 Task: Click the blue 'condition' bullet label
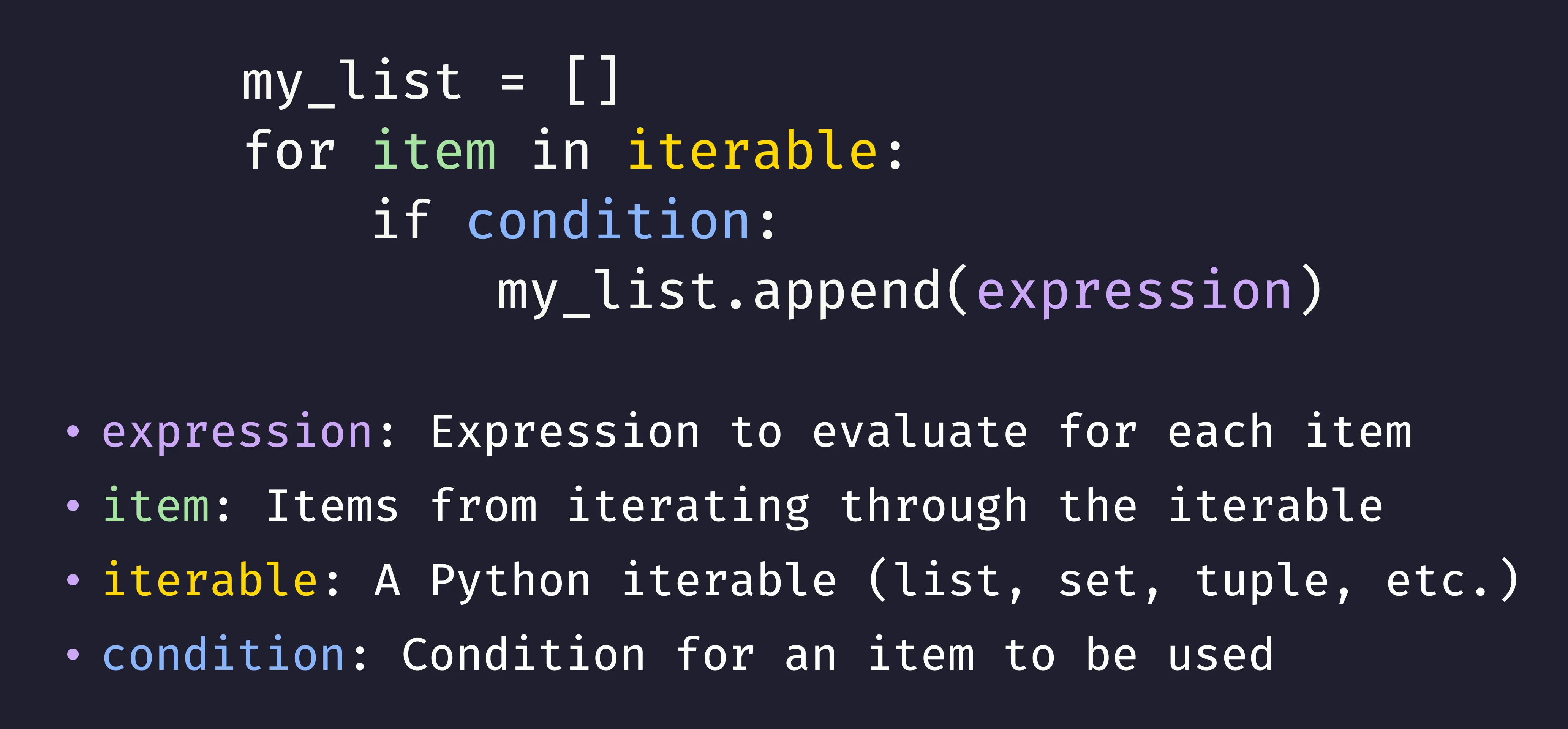(224, 654)
